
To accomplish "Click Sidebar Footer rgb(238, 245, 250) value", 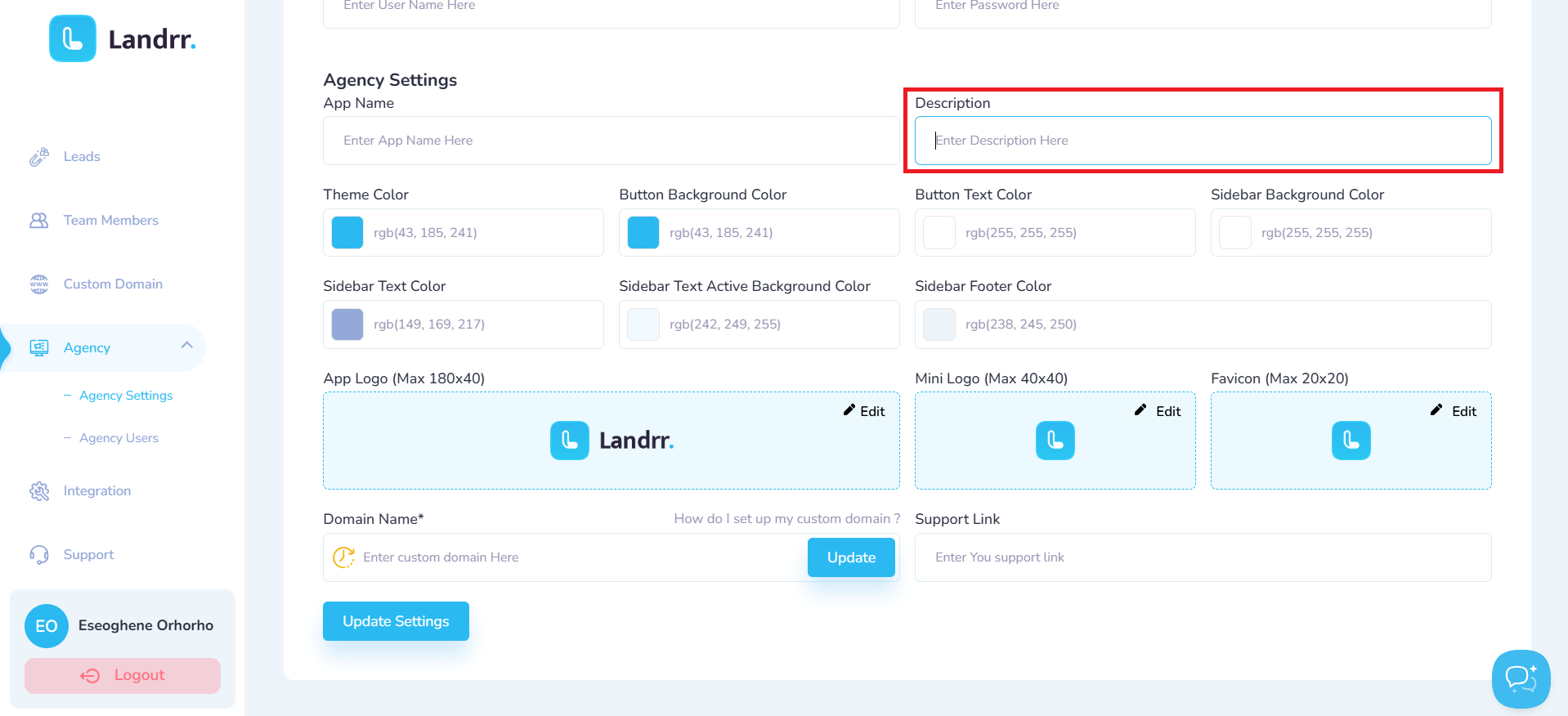I will pos(1021,324).
